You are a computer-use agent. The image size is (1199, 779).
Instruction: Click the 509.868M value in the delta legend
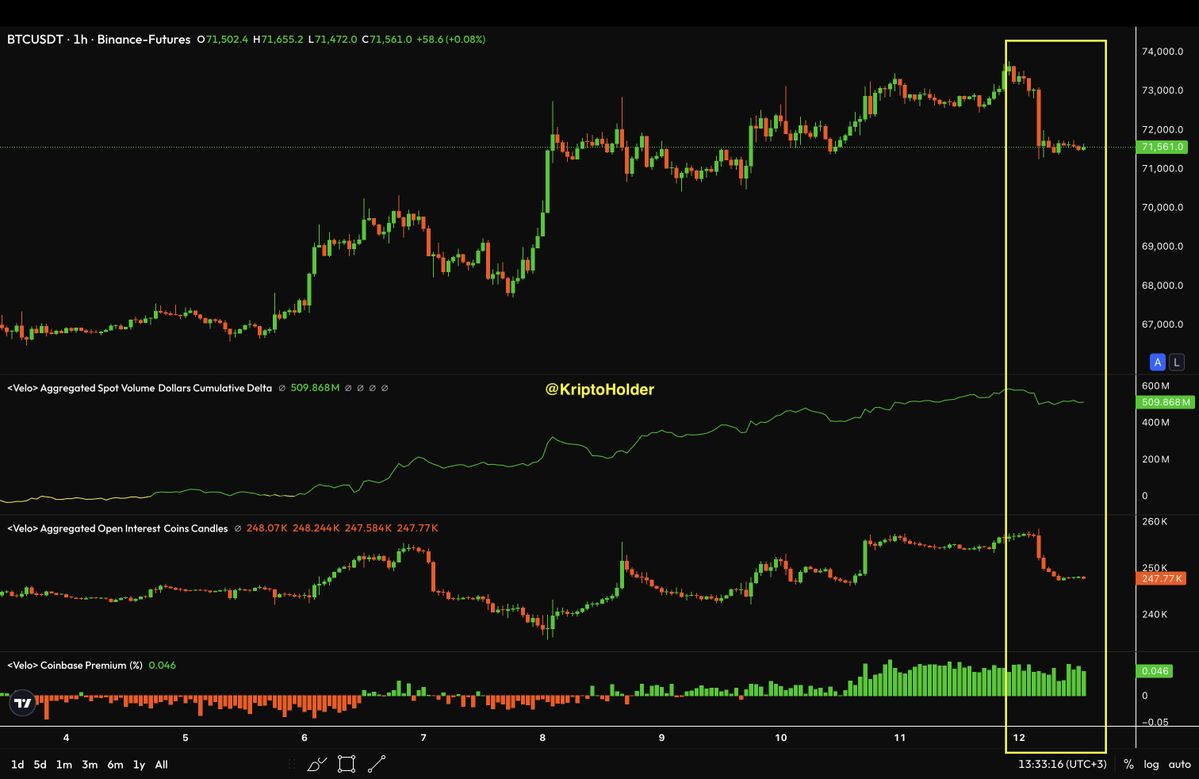click(315, 388)
